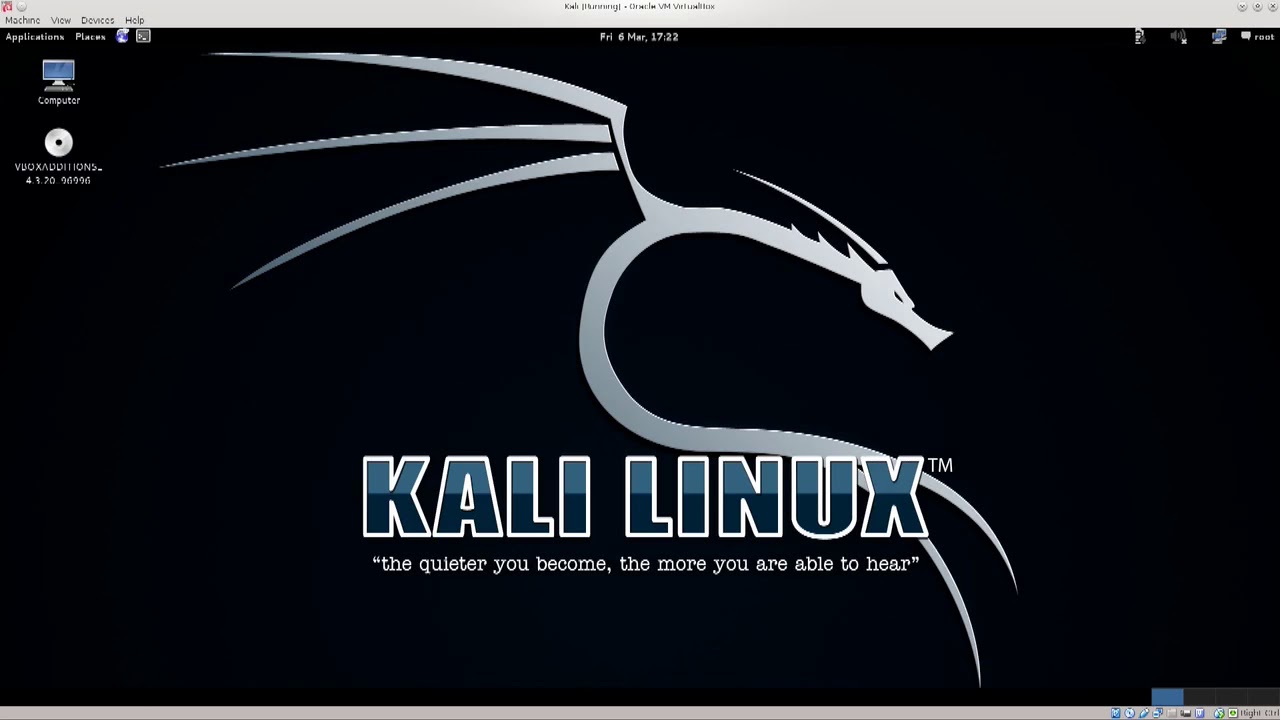Click the green keyboard capture indicator icon

click(1233, 713)
